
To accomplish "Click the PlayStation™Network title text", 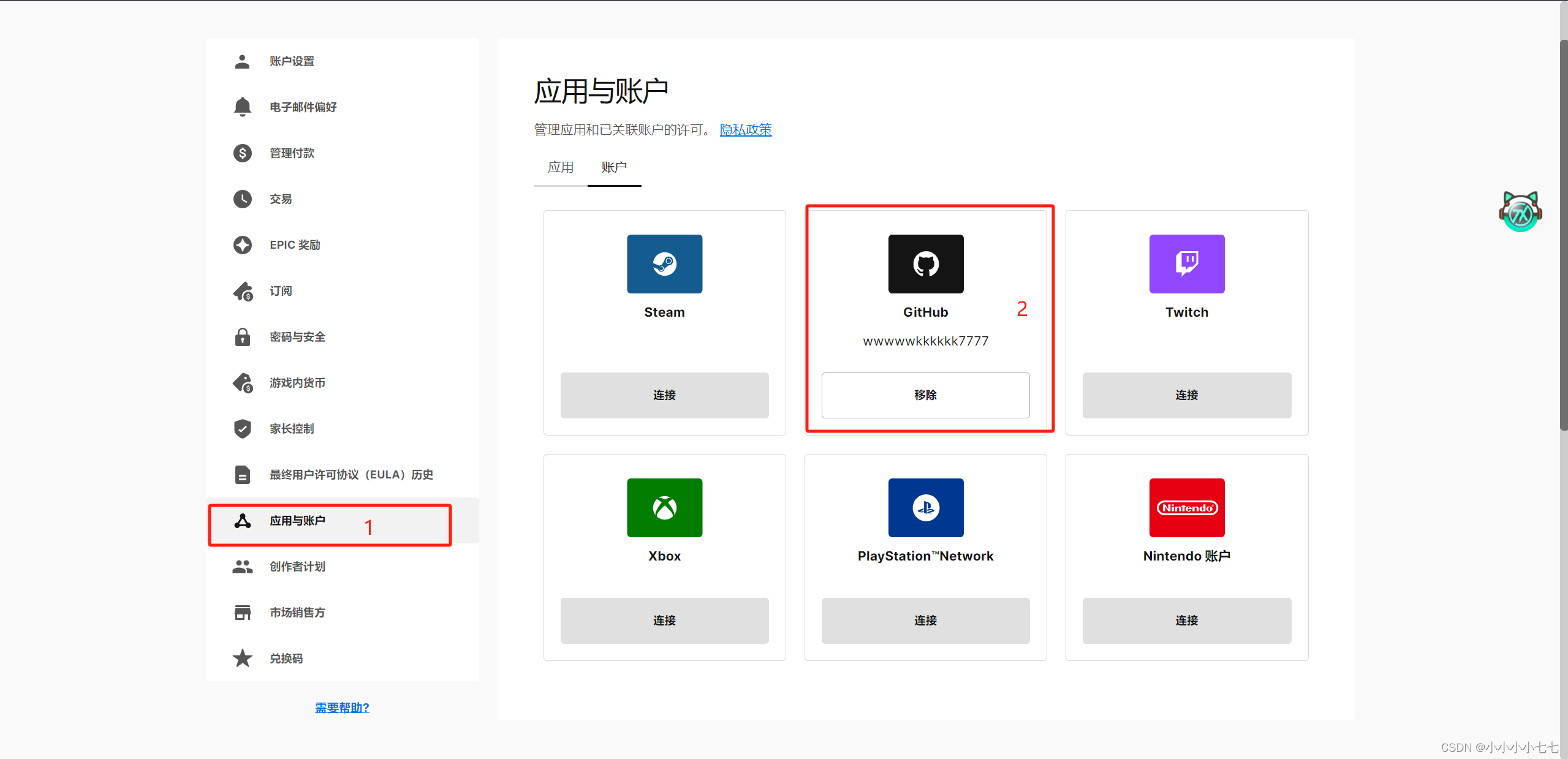I will tap(925, 556).
